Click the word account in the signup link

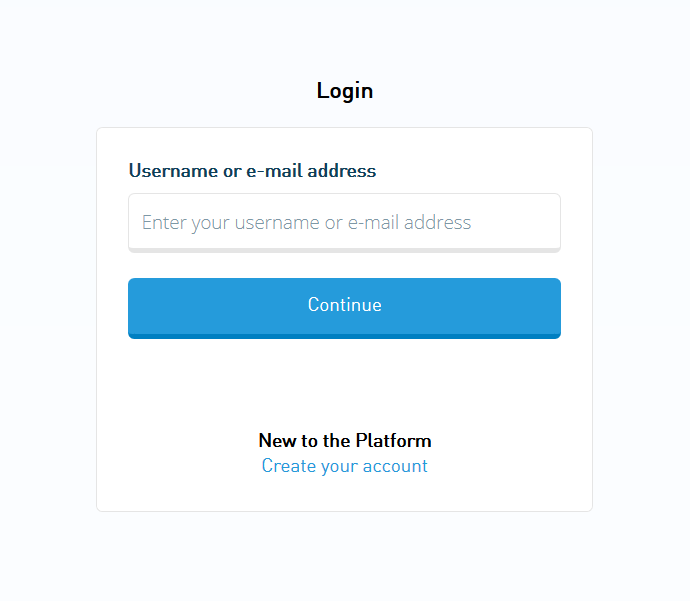pyautogui.click(x=395, y=466)
